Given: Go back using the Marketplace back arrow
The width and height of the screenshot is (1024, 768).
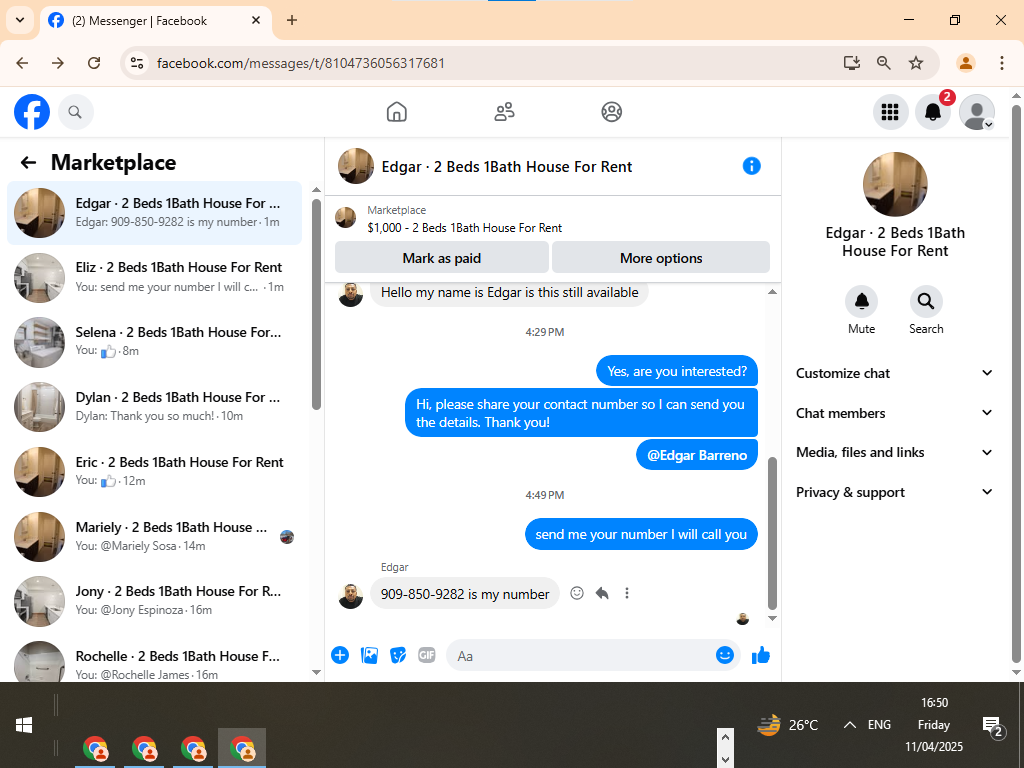Looking at the screenshot, I should click(28, 162).
